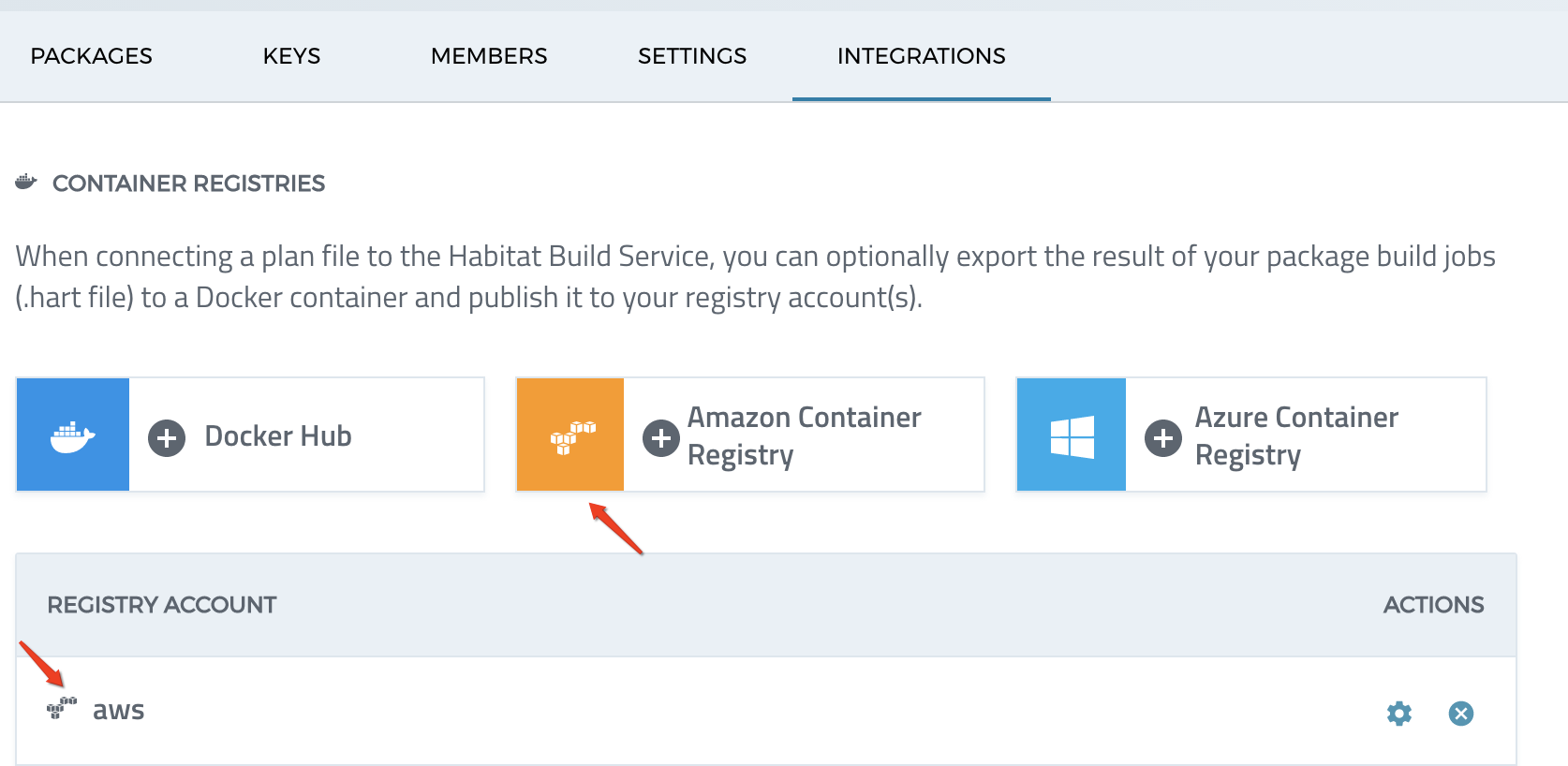Click the Docker whale icon on Docker Hub card
Viewport: 1568px width, 766px height.
click(72, 434)
